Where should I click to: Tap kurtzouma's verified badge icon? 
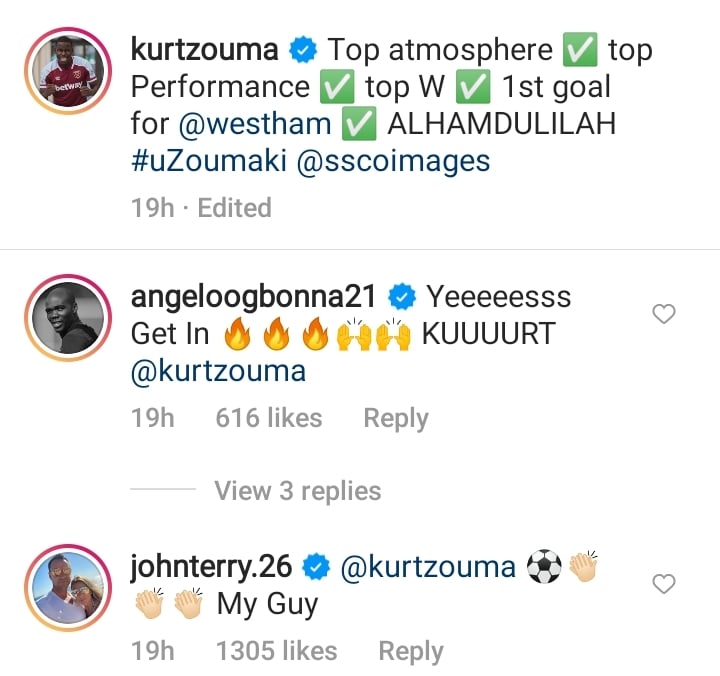303,50
